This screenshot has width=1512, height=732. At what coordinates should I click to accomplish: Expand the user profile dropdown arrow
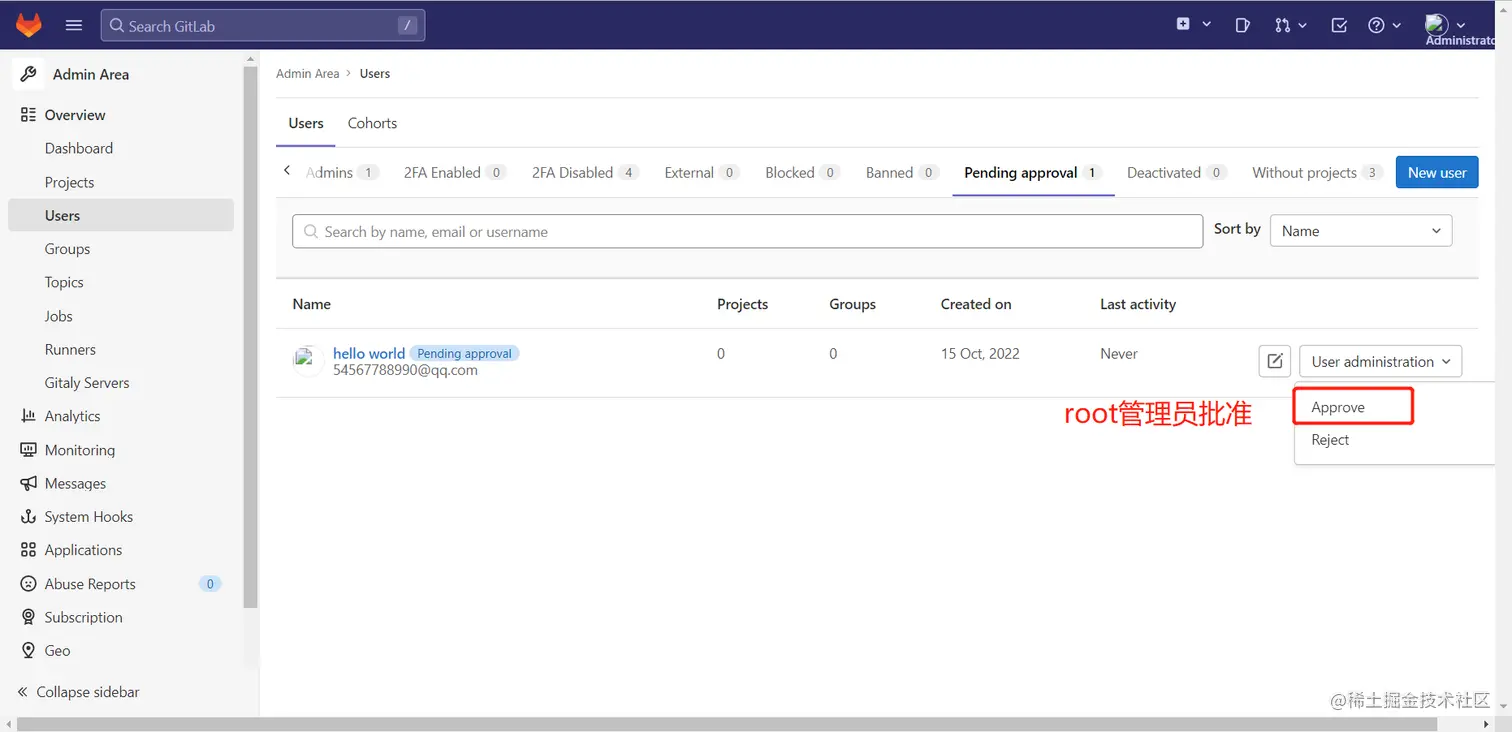click(1460, 25)
